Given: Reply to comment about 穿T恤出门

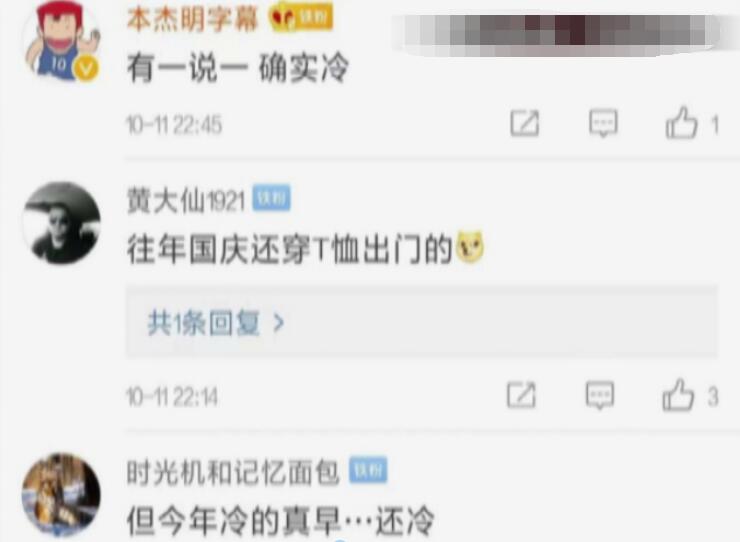Looking at the screenshot, I should [600, 395].
